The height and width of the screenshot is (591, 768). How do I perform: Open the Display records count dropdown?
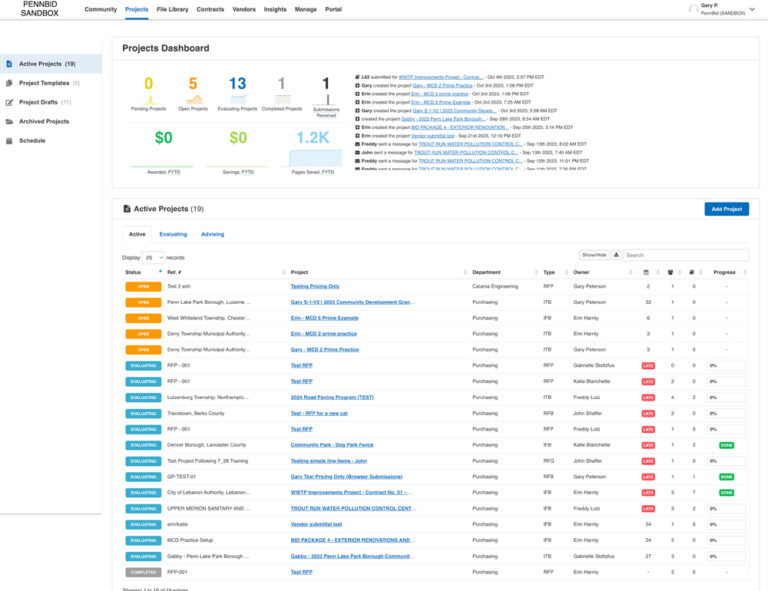point(153,257)
